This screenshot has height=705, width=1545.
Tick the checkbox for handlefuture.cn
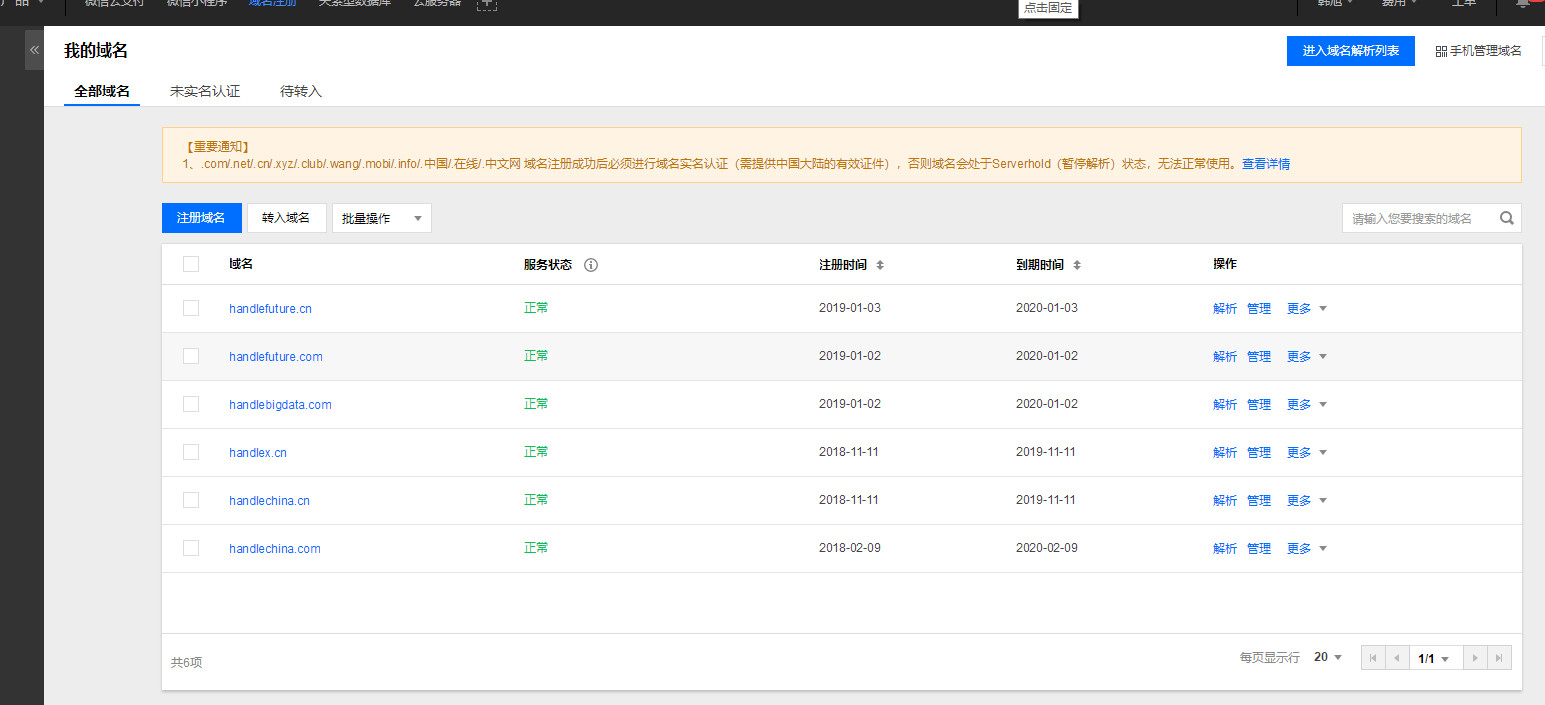(191, 308)
